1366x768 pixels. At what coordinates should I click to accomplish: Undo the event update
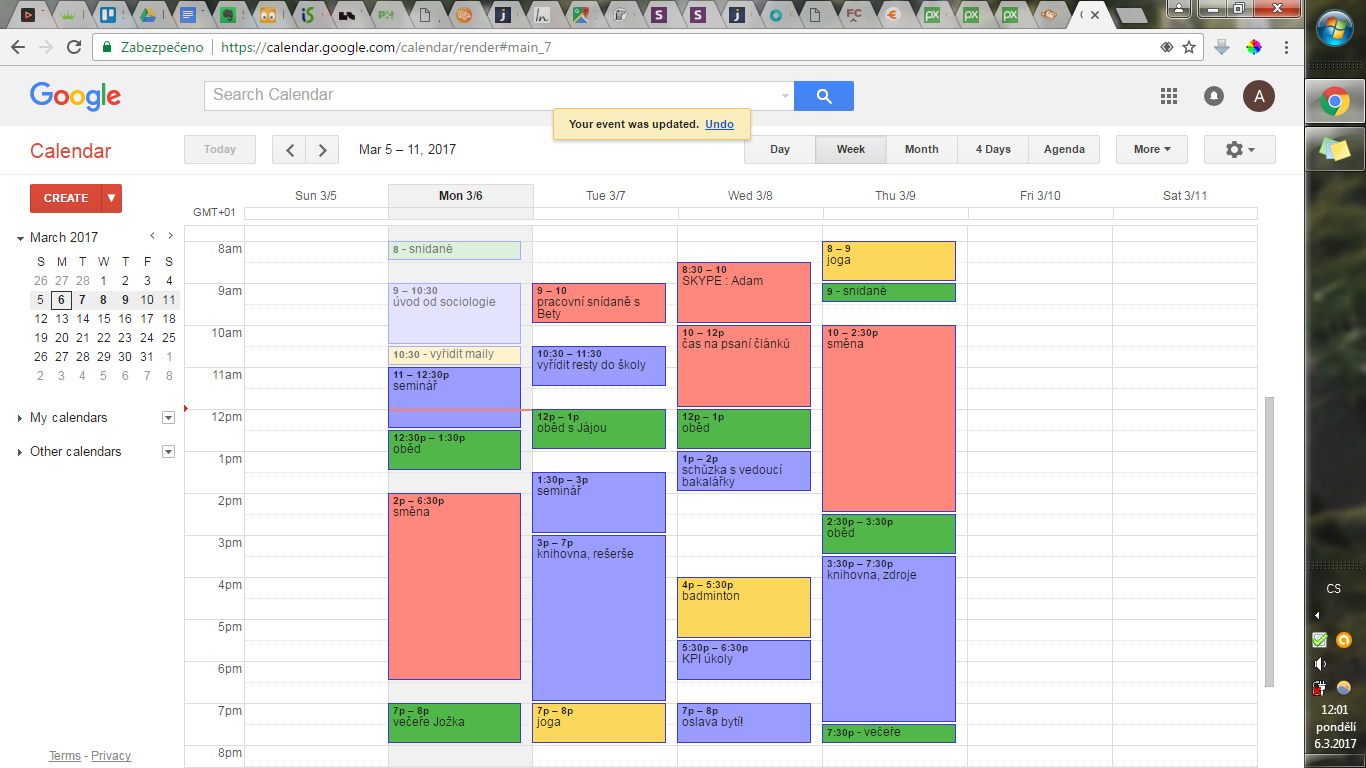[x=719, y=123]
